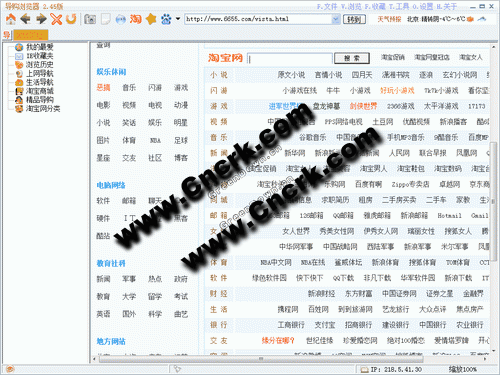Open a new blank page icon
This screenshot has height=375, width=500.
point(106,19)
